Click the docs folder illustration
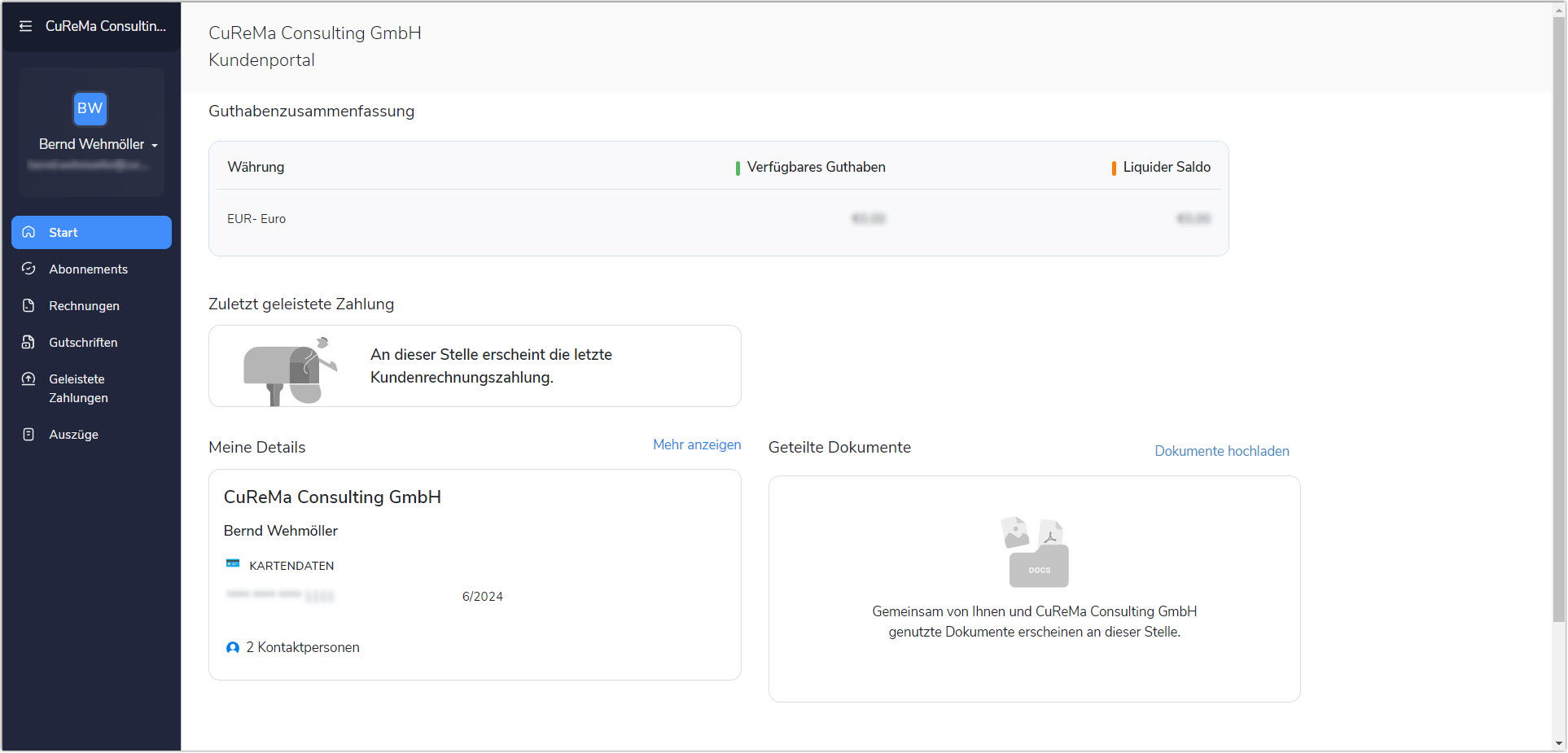 [x=1035, y=552]
